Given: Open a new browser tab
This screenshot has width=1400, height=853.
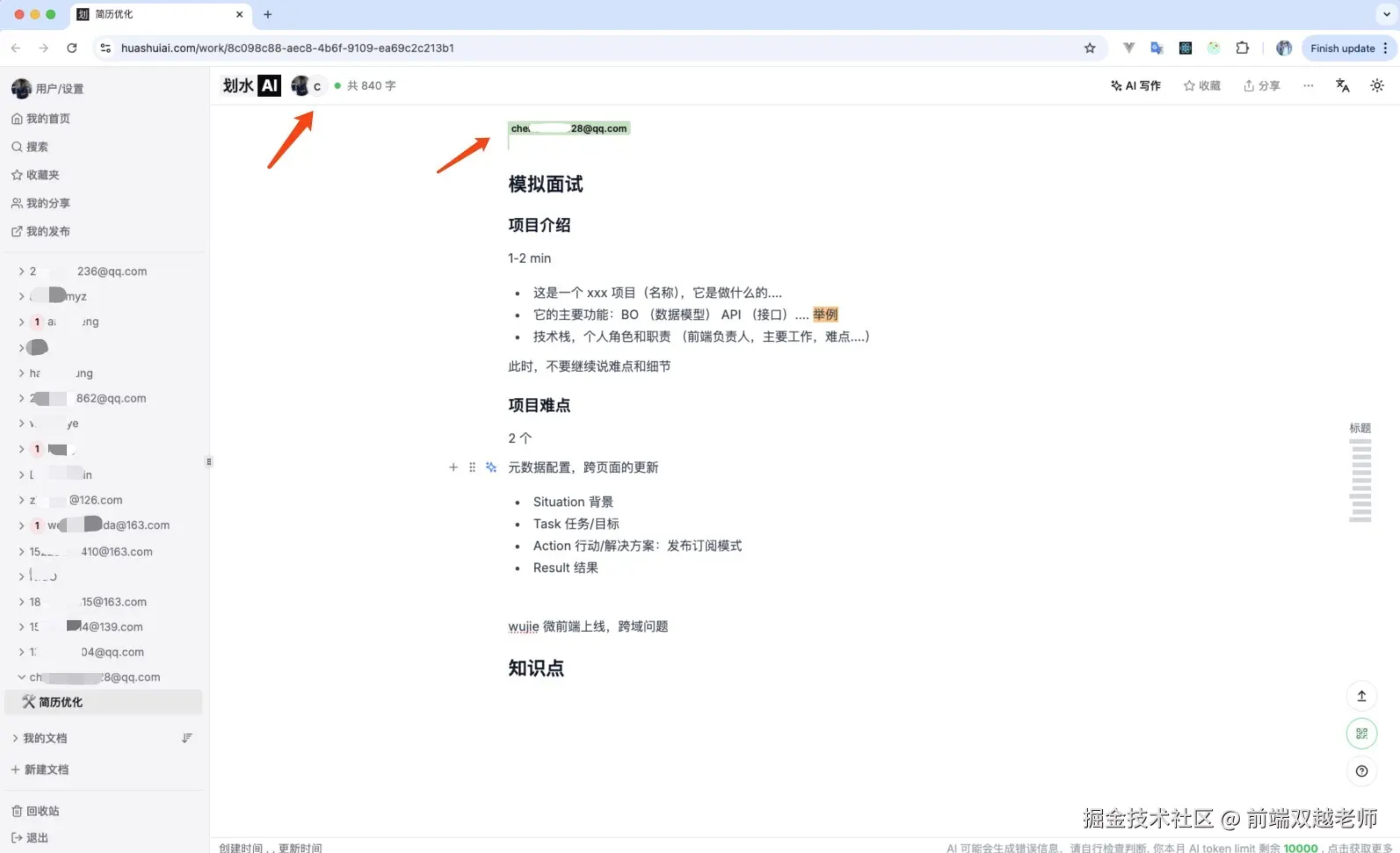Looking at the screenshot, I should 268,14.
